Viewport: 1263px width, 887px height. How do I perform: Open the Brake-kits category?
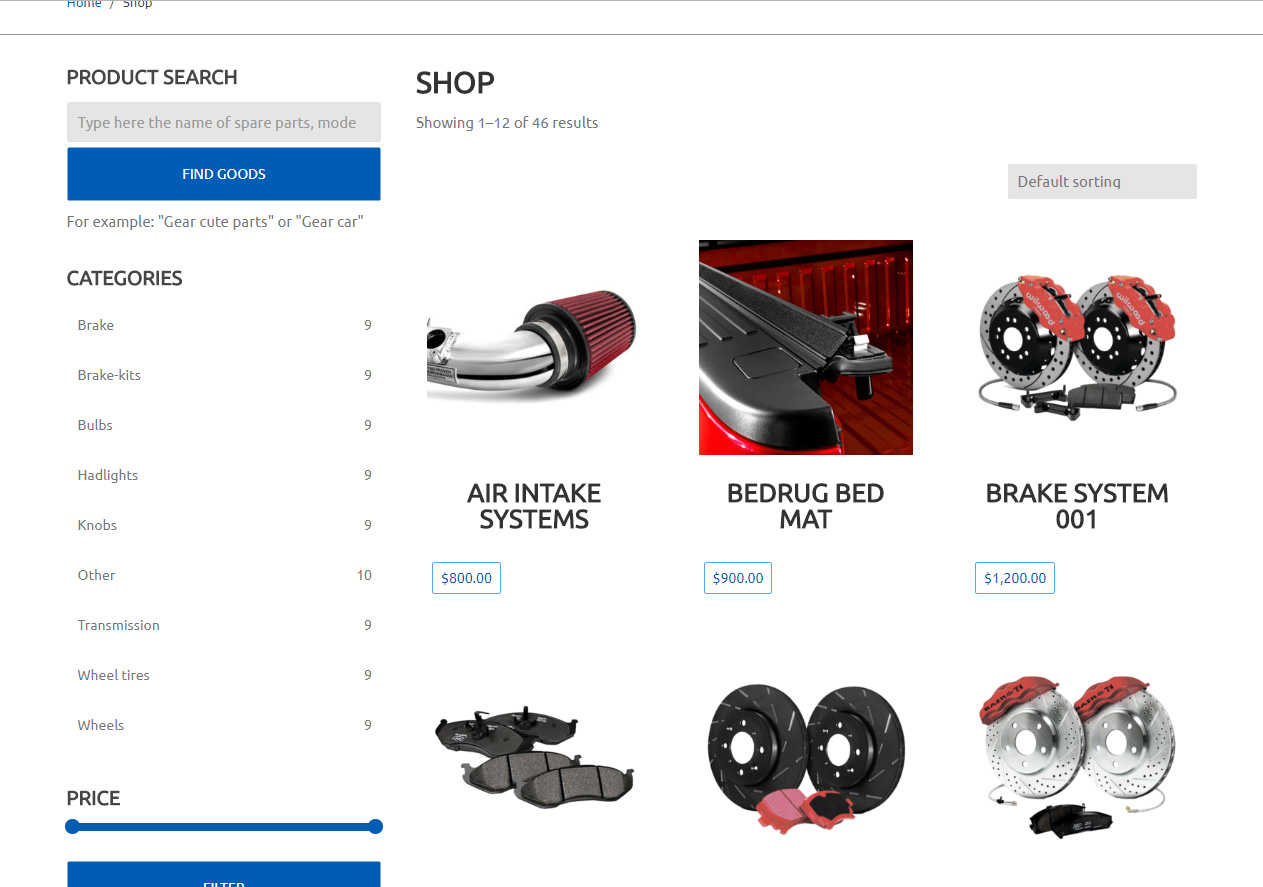tap(109, 375)
